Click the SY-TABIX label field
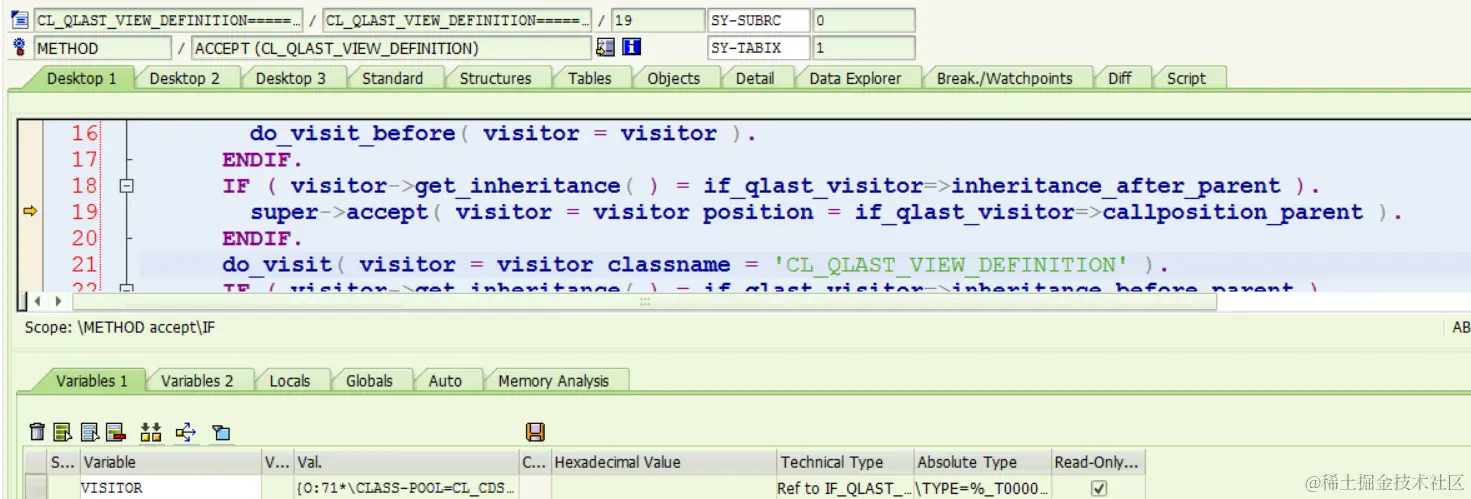 click(758, 47)
